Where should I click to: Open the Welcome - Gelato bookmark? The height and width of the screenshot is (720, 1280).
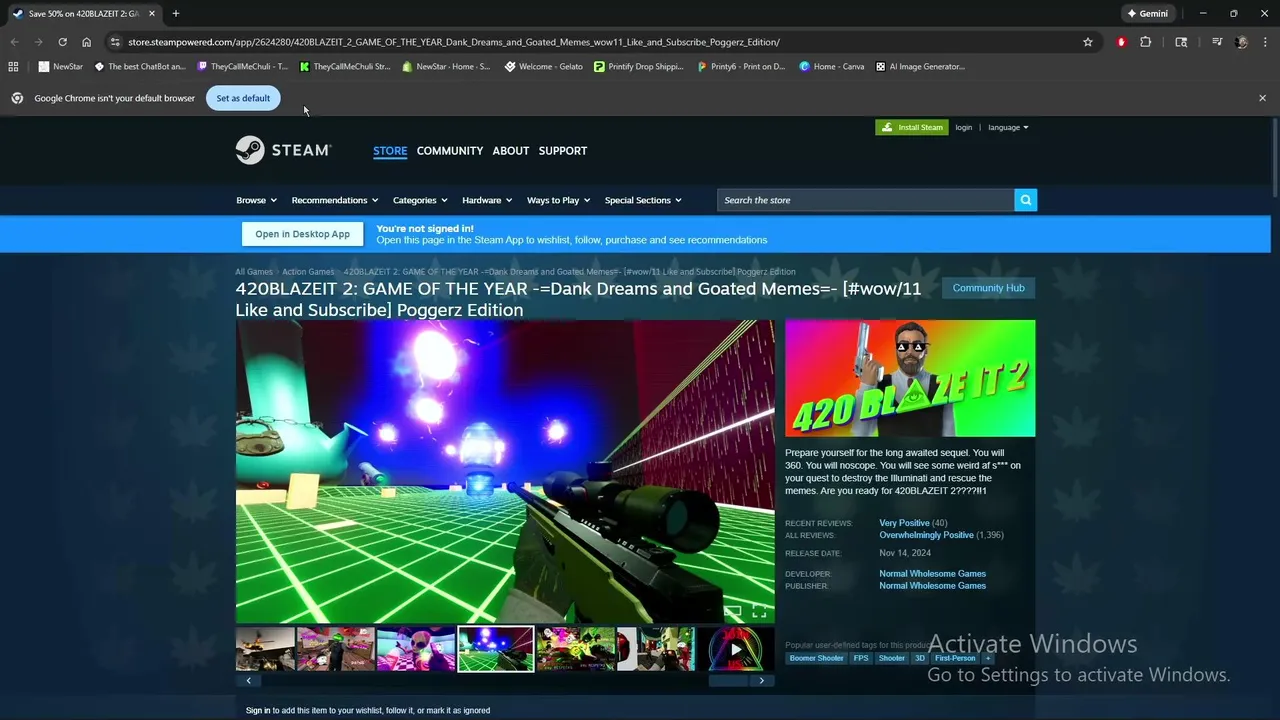tap(544, 67)
